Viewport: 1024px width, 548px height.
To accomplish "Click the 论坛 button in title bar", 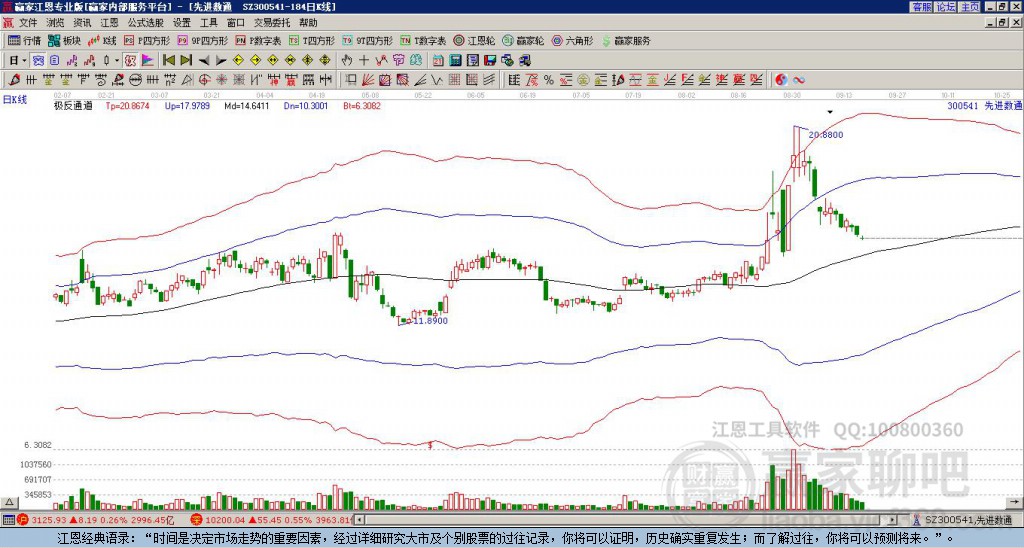I will point(945,7).
